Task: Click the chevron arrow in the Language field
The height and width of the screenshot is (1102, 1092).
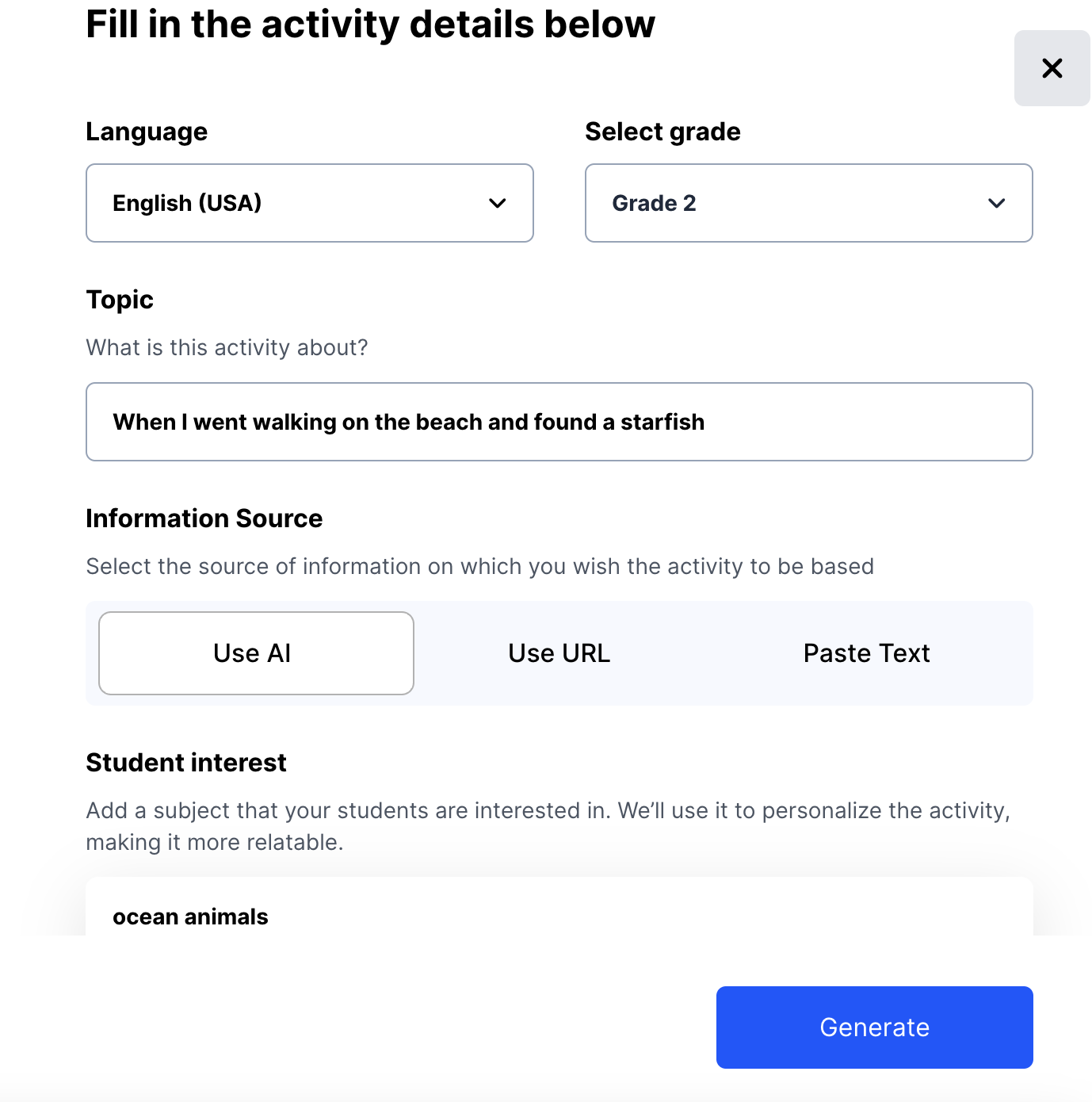Action: pos(498,203)
